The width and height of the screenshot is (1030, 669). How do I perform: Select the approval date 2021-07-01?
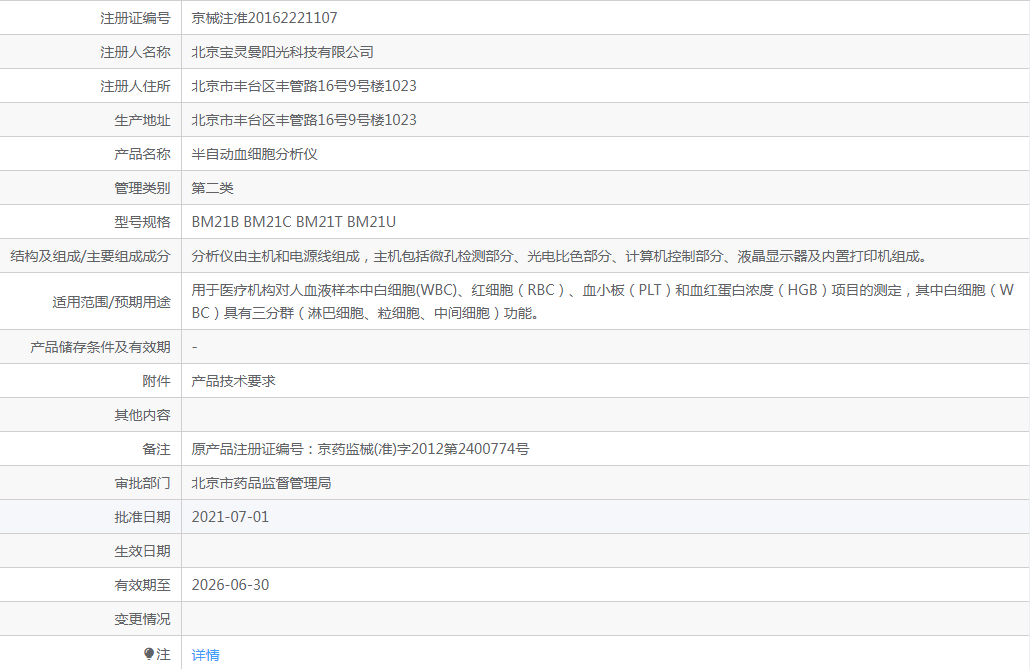click(x=230, y=517)
